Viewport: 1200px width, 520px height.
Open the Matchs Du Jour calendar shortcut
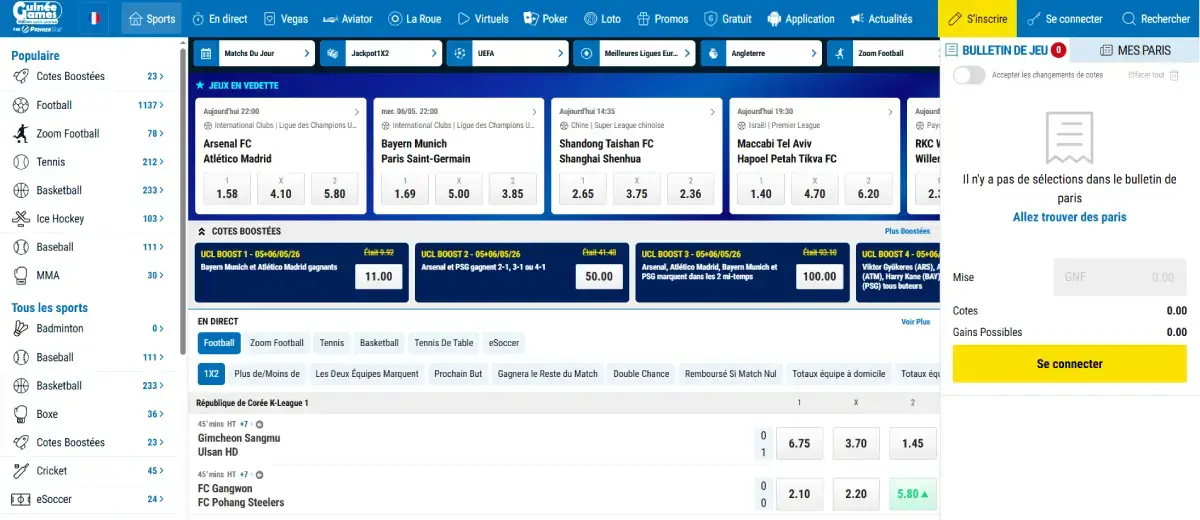pyautogui.click(x=254, y=53)
